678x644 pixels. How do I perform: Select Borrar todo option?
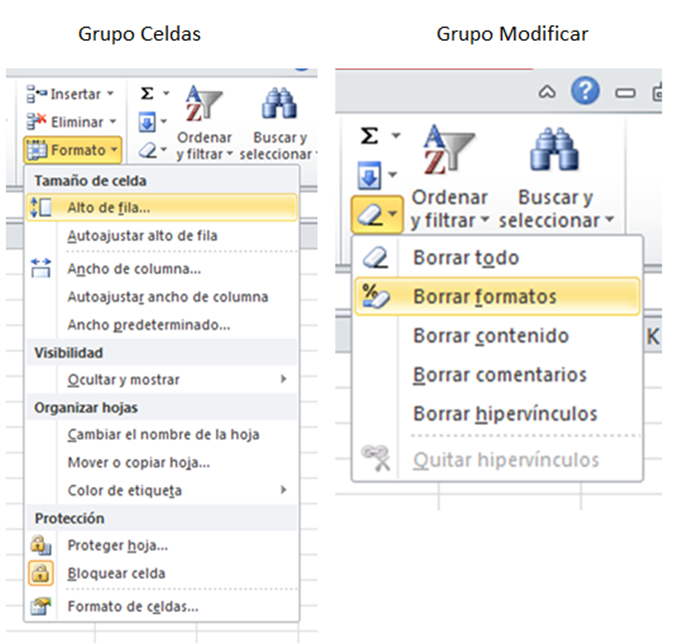pyautogui.click(x=465, y=258)
